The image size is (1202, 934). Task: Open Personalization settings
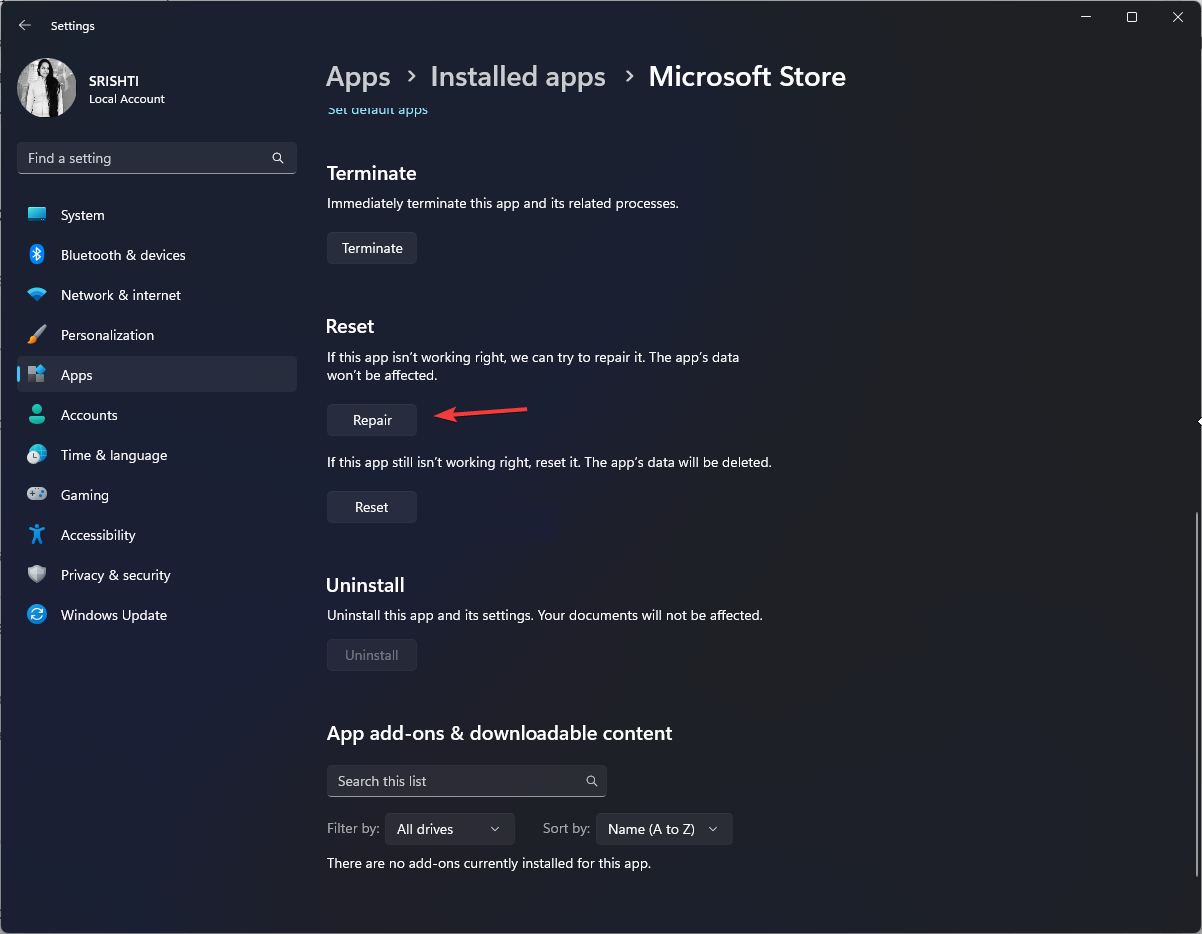click(157, 335)
